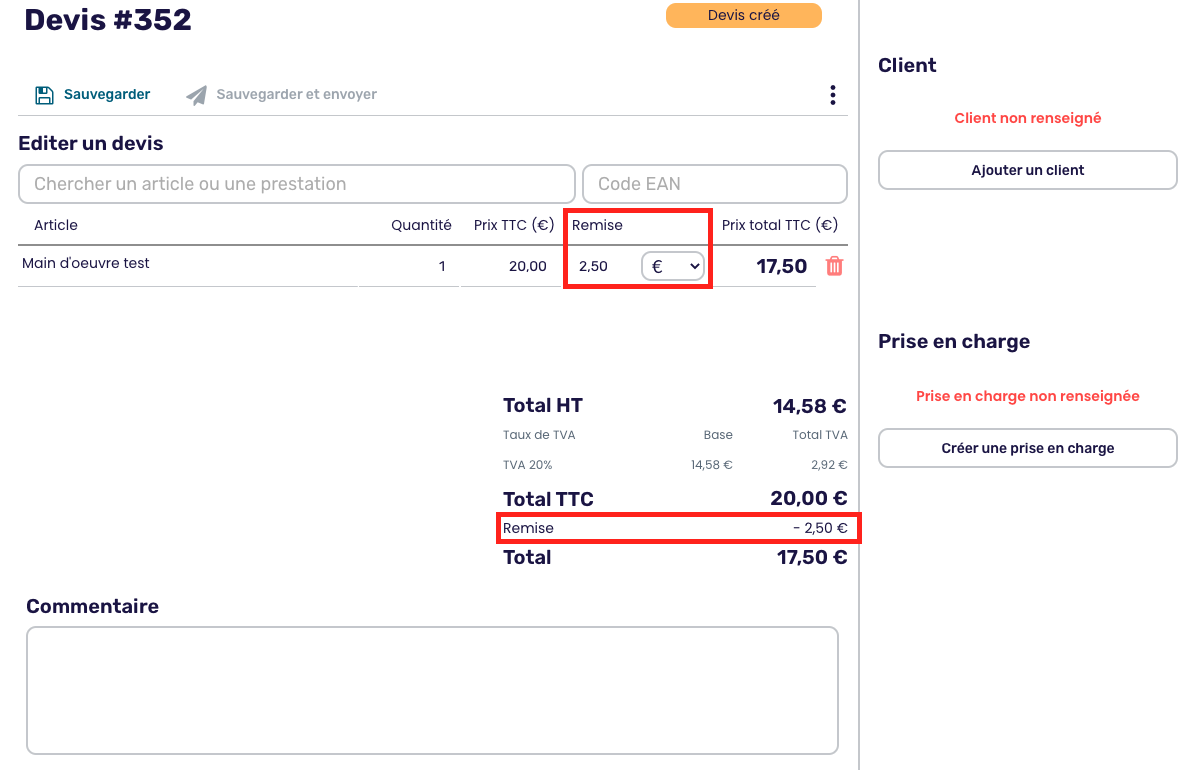The image size is (1191, 770).
Task: Select the Main d'oeuvre test article name
Action: click(x=86, y=263)
